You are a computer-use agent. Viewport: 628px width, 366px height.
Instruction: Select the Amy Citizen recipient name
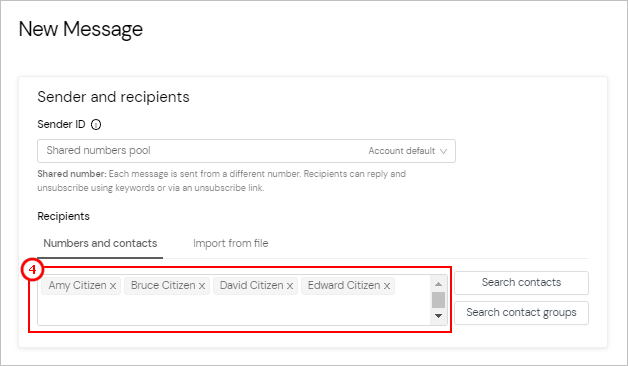[x=77, y=286]
